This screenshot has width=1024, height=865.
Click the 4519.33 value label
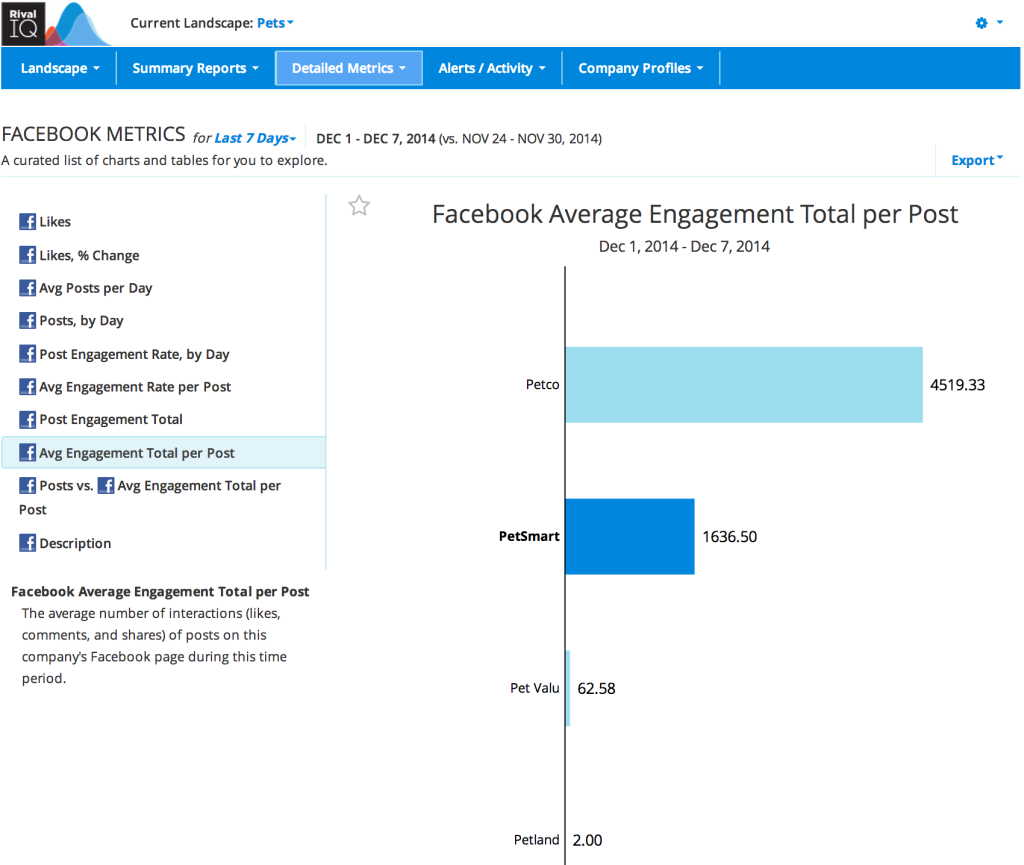(x=957, y=385)
